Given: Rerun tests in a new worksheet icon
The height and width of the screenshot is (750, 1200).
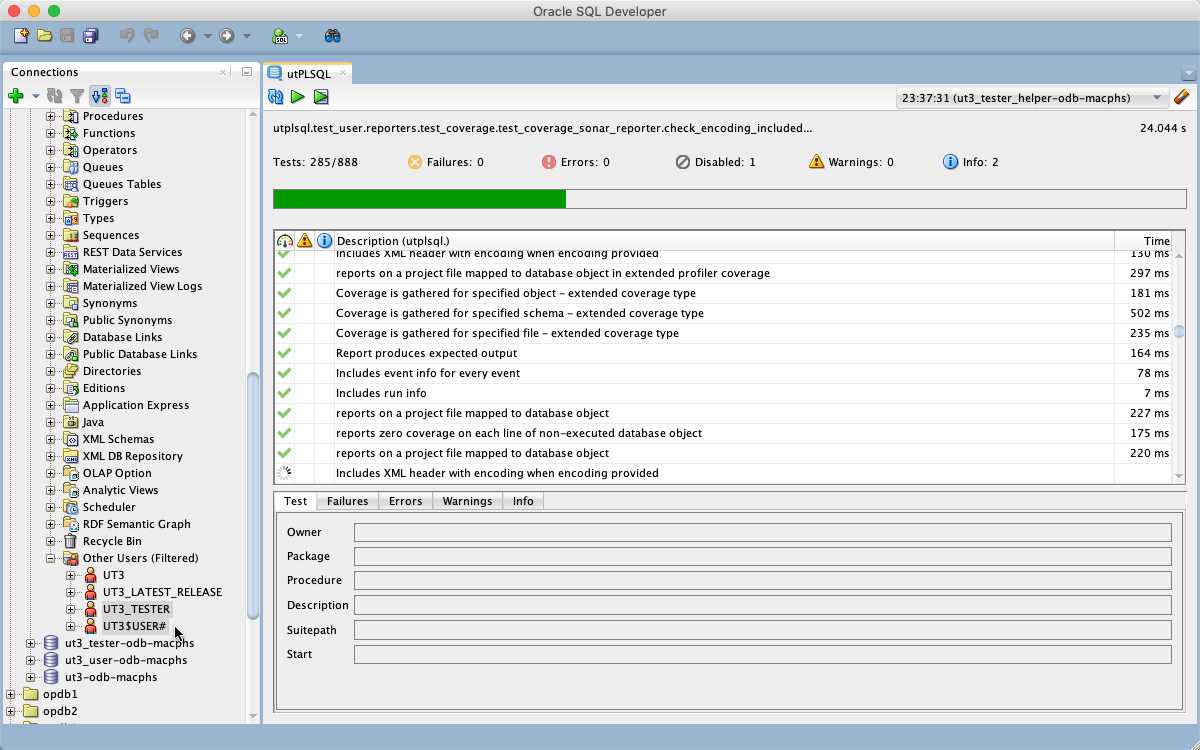Looking at the screenshot, I should pos(321,97).
